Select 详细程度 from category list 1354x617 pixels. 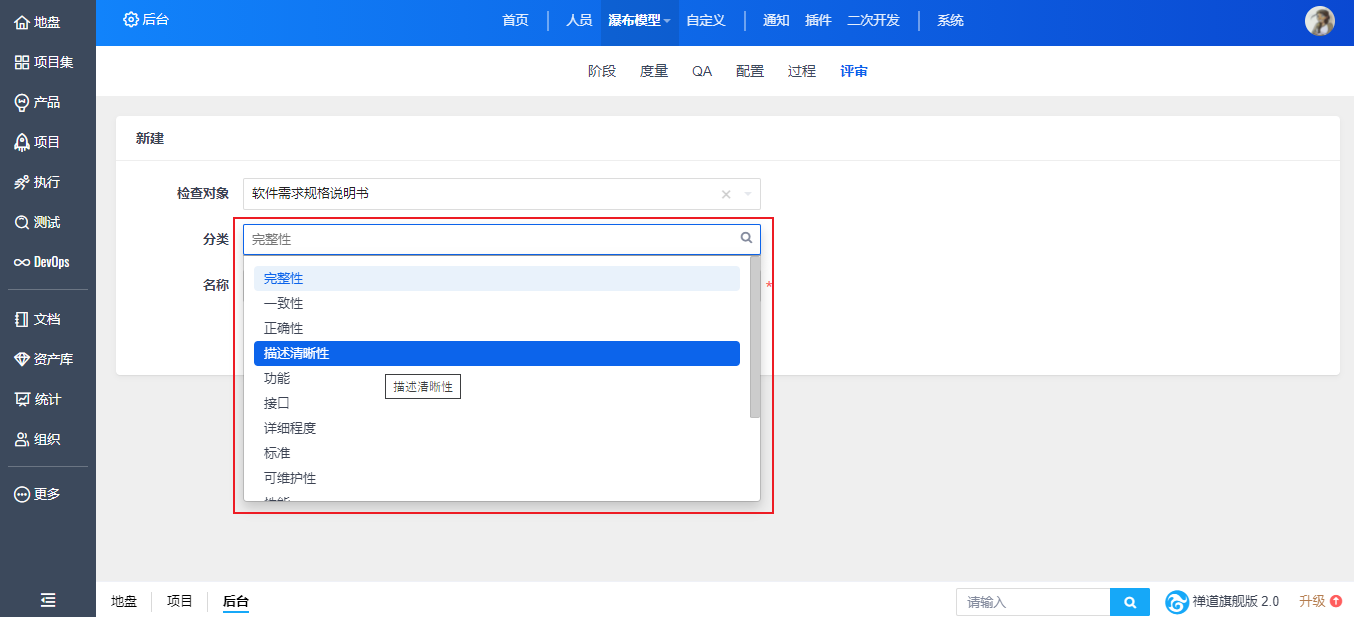(497, 428)
